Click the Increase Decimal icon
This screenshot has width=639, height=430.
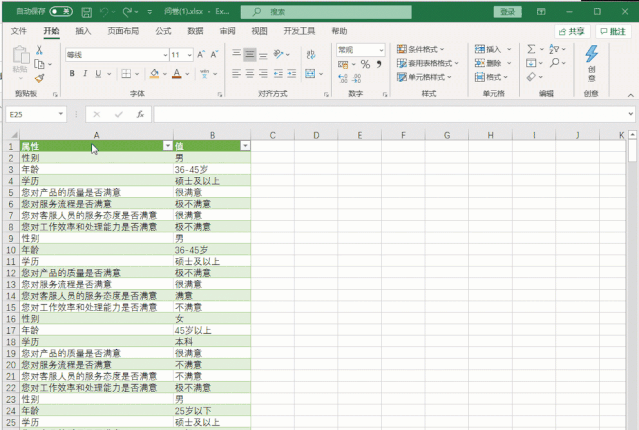click(343, 78)
